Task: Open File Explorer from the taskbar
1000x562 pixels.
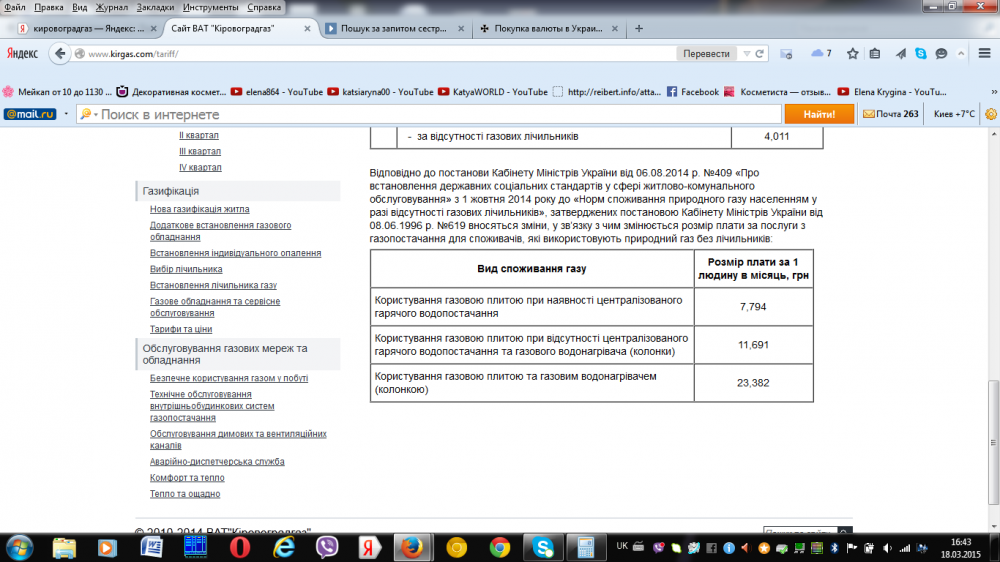Action: pos(64,548)
